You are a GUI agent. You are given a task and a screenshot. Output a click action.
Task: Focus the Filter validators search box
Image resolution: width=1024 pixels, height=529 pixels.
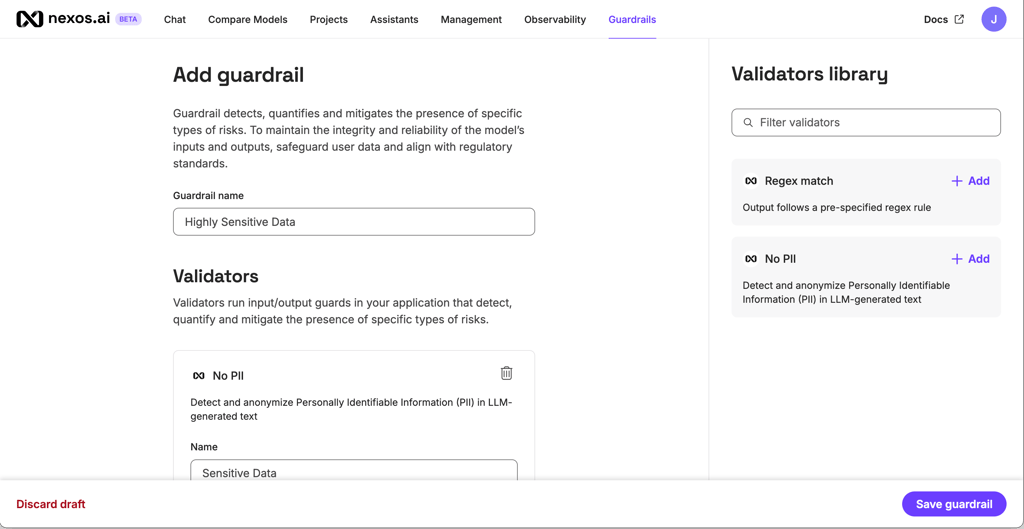click(866, 123)
